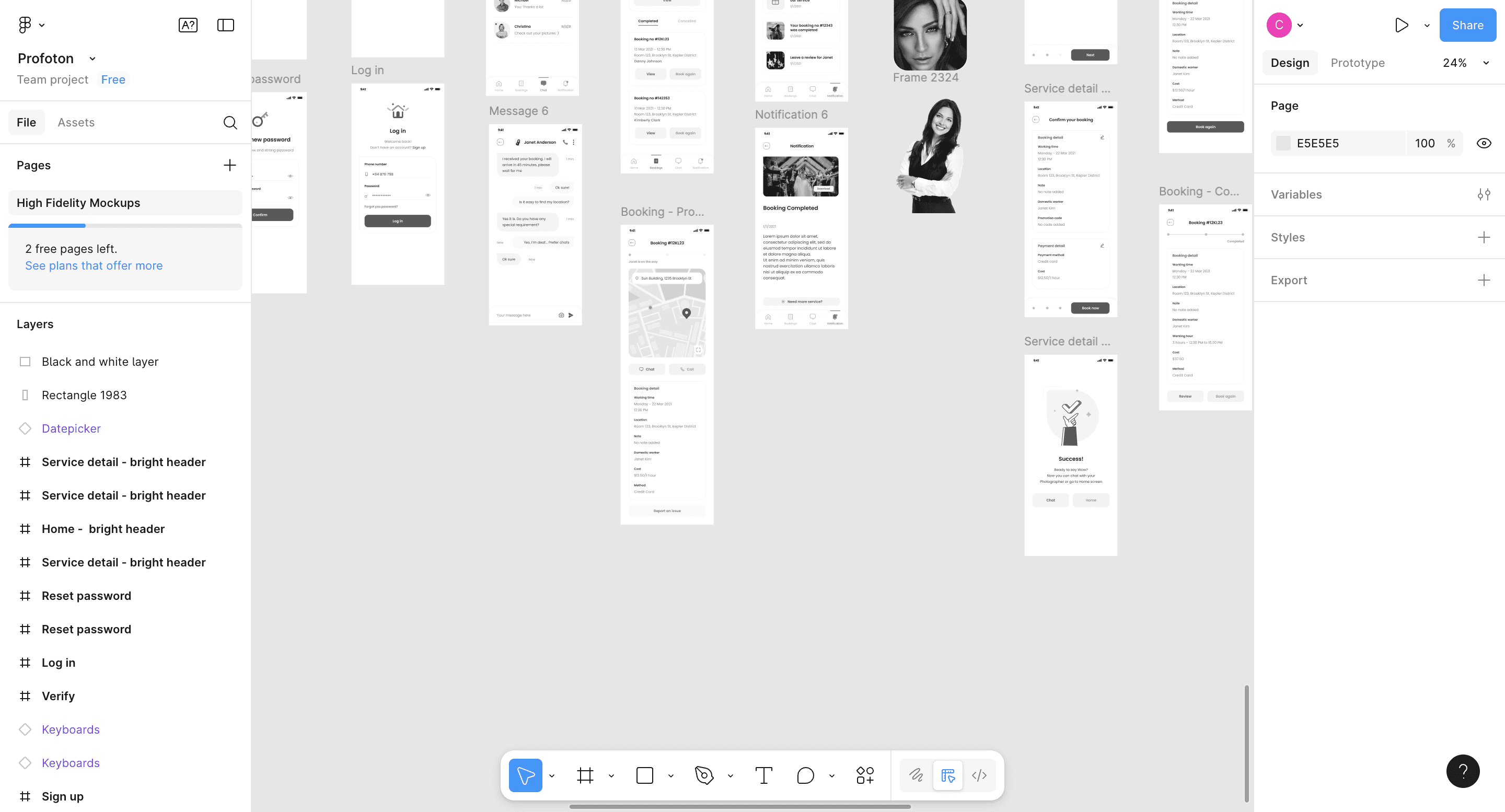Open search in the file panel

[229, 123]
